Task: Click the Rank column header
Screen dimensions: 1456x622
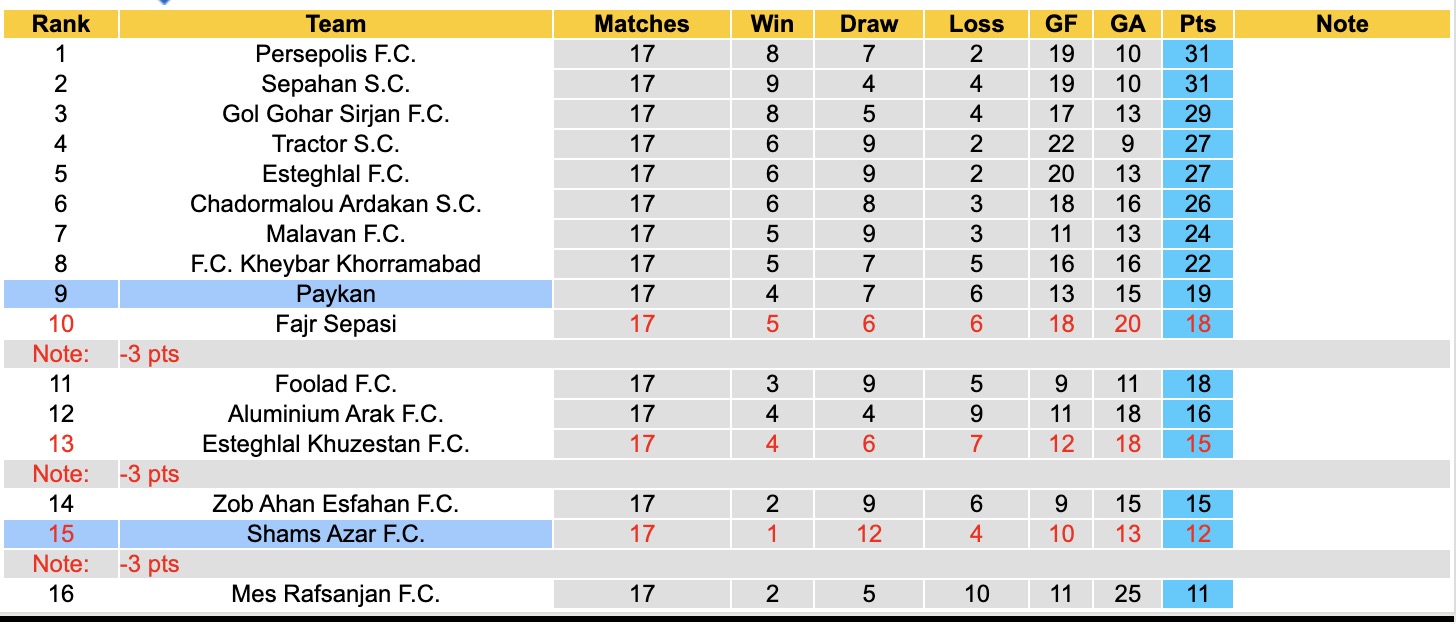Action: pos(61,24)
